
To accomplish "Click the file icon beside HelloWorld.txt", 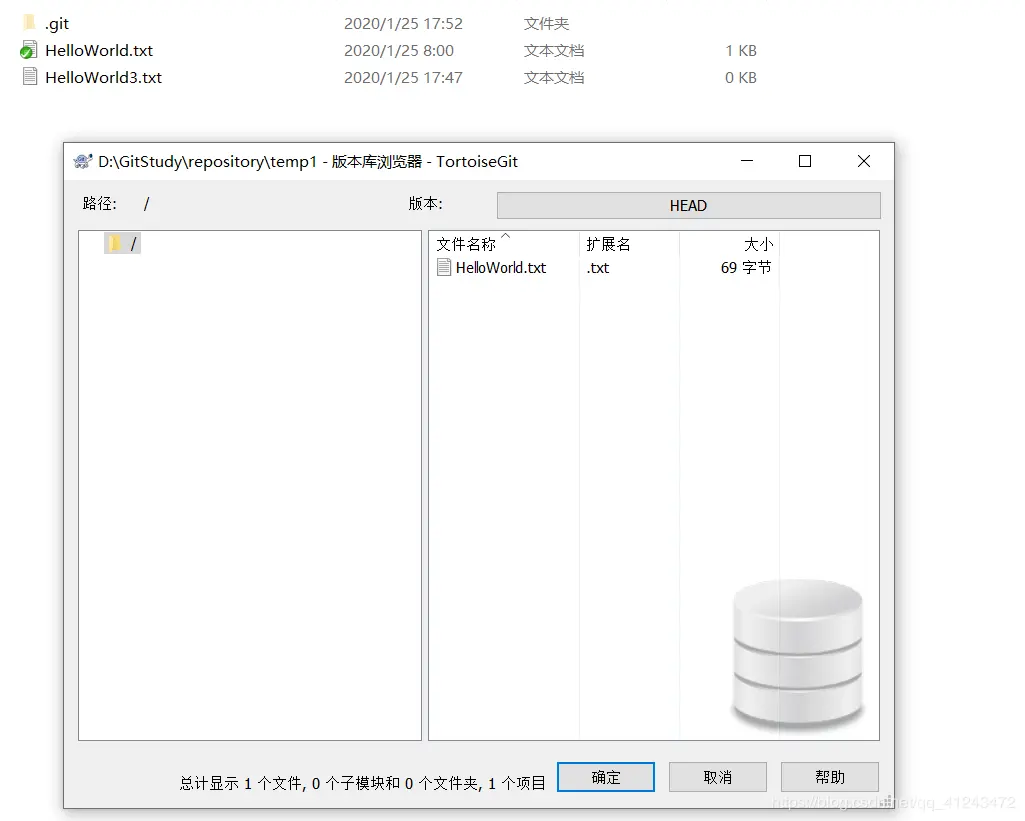I will [x=442, y=267].
